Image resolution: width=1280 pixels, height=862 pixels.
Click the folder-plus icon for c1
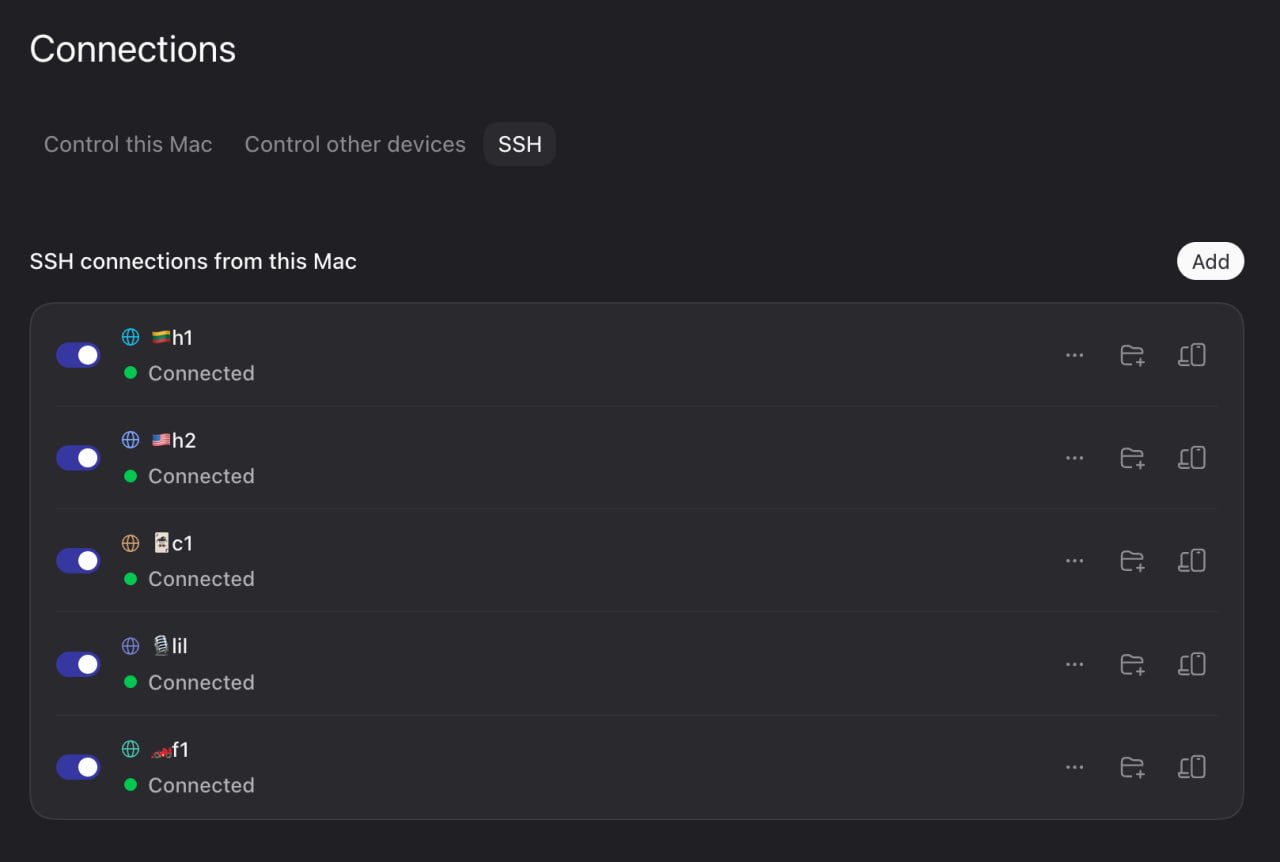1132,561
